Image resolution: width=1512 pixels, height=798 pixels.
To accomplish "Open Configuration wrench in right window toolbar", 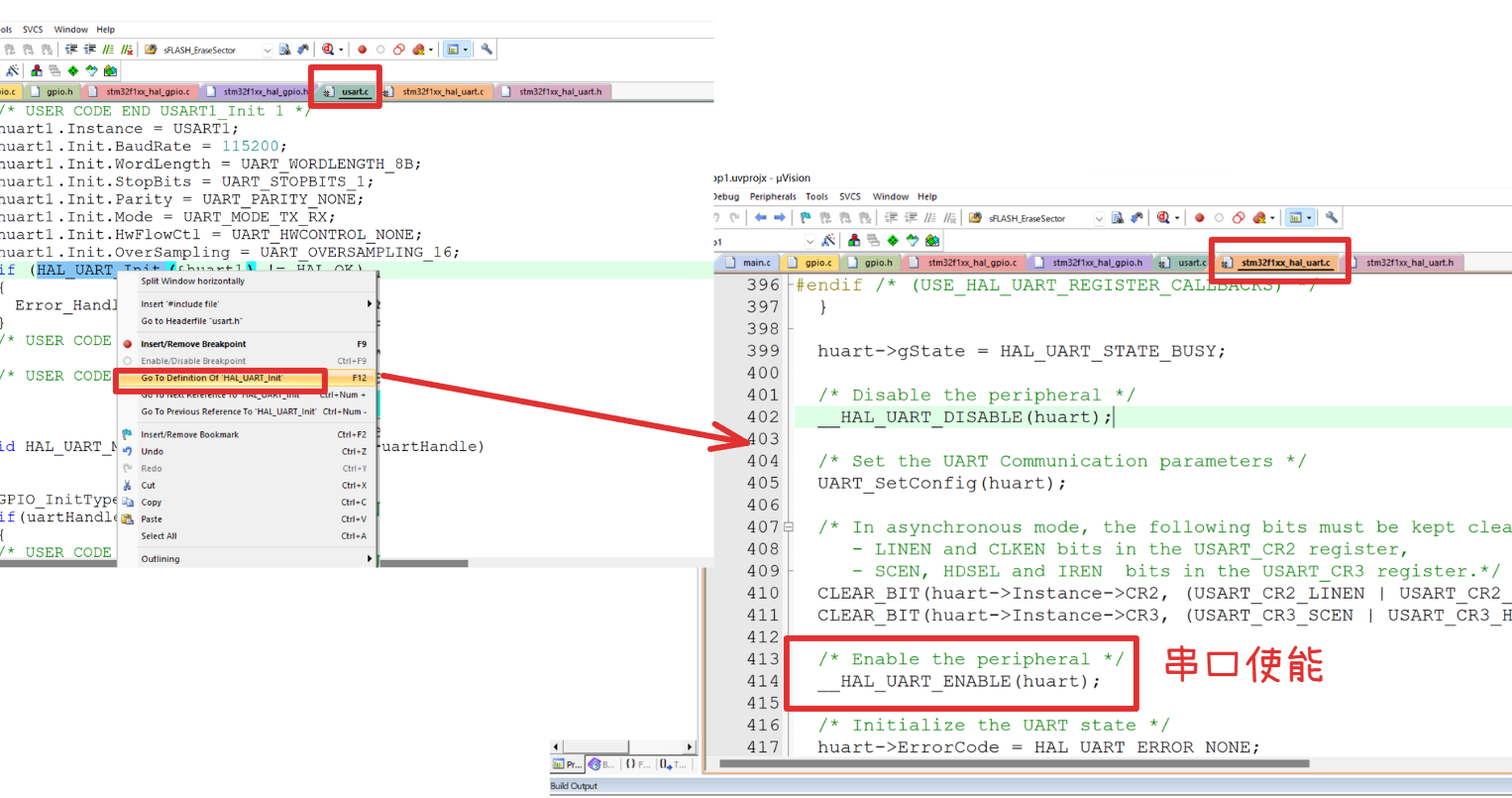I will (1332, 217).
